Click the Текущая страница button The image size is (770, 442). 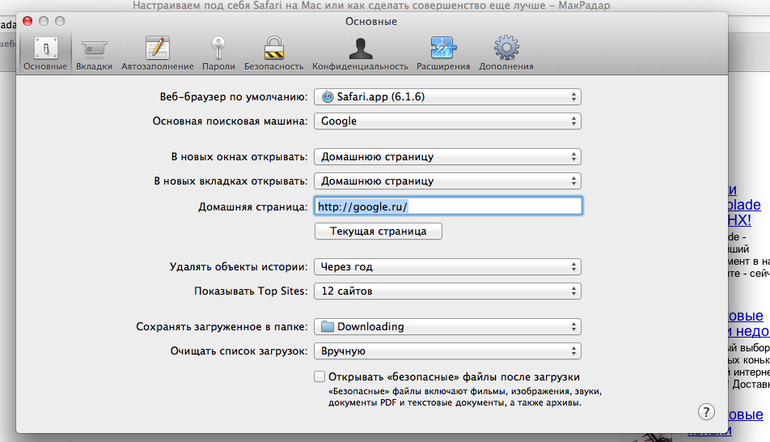(378, 231)
